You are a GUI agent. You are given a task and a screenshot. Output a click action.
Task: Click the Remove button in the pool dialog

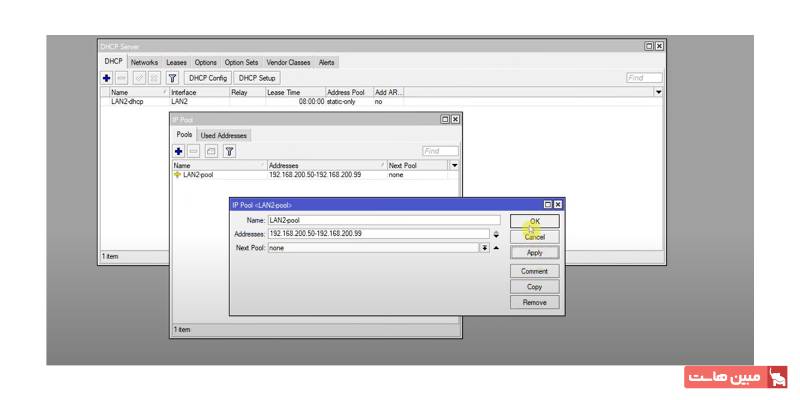click(535, 303)
